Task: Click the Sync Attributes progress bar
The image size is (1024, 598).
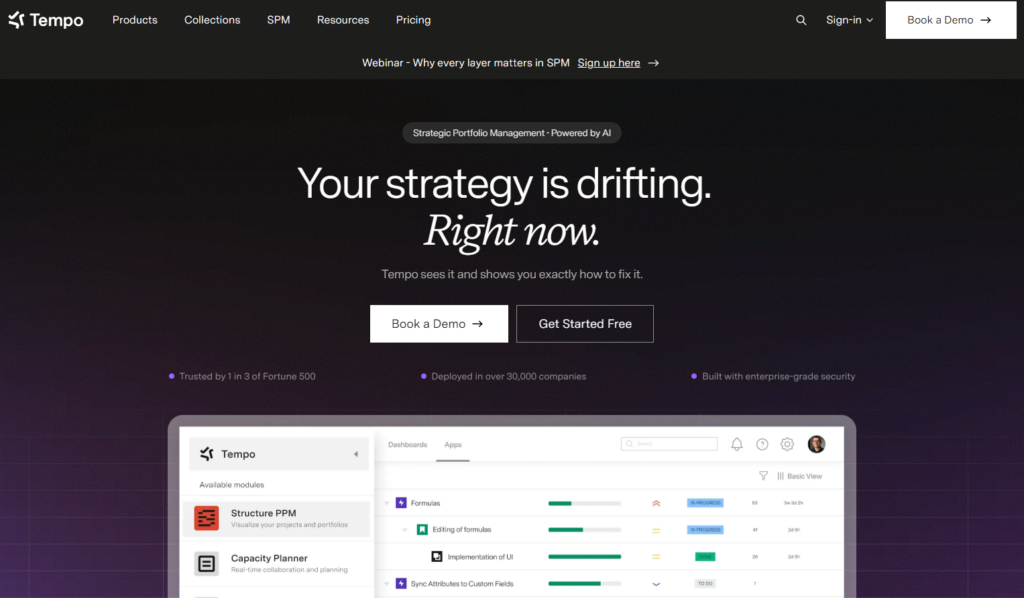Action: pos(584,584)
